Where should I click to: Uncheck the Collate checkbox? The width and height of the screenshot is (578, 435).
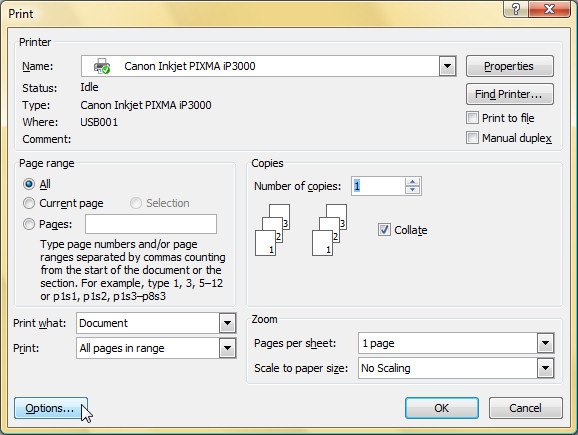384,230
